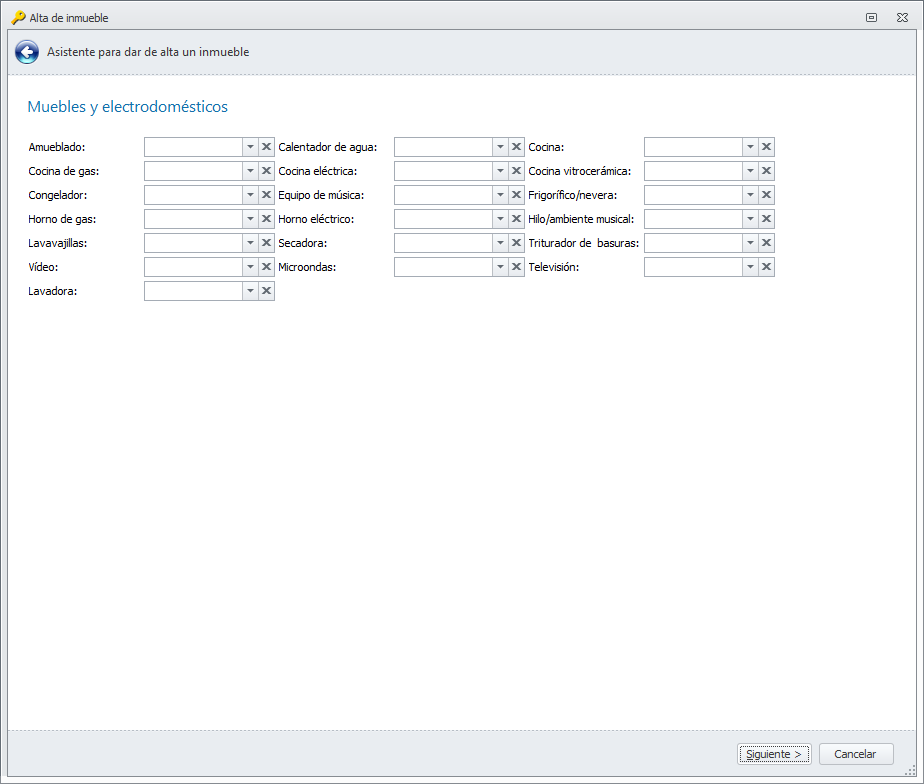
Task: Clear the Televisión field with X
Action: pos(766,267)
